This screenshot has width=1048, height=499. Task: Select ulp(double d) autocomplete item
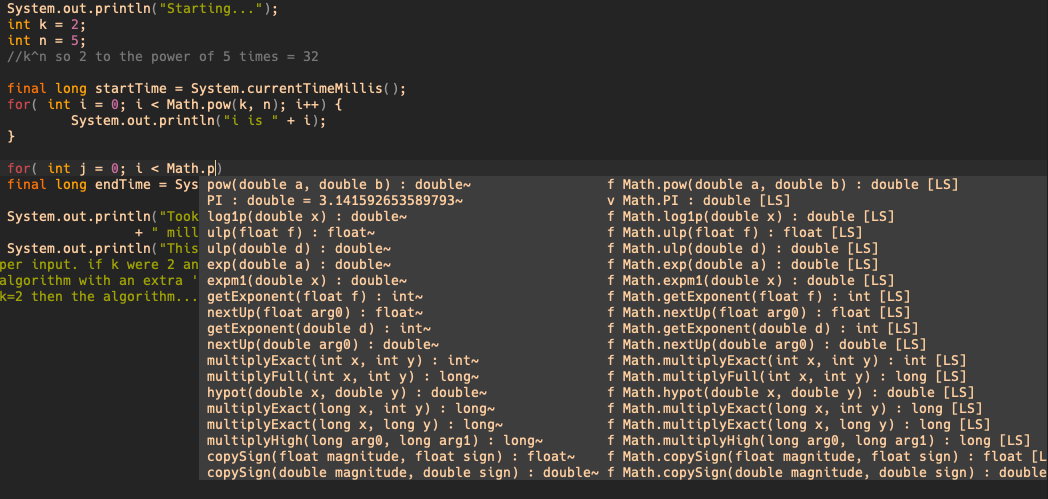coord(624,248)
